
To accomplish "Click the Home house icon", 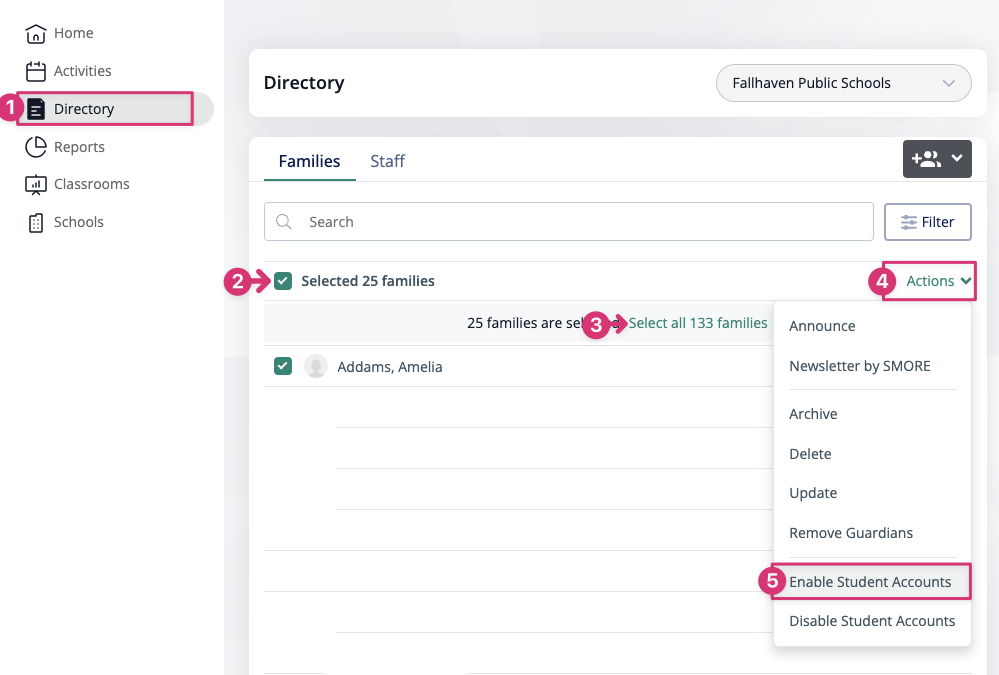I will [36, 34].
